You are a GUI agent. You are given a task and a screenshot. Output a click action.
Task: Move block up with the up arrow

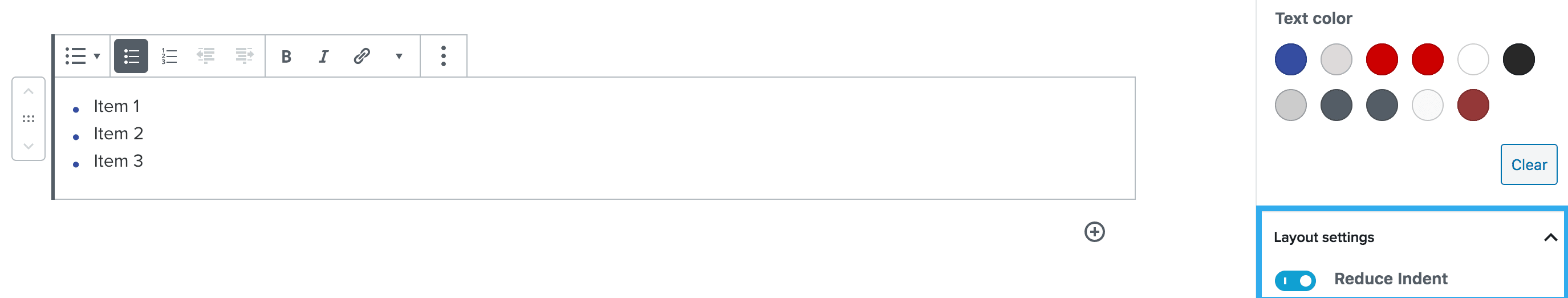[x=29, y=91]
